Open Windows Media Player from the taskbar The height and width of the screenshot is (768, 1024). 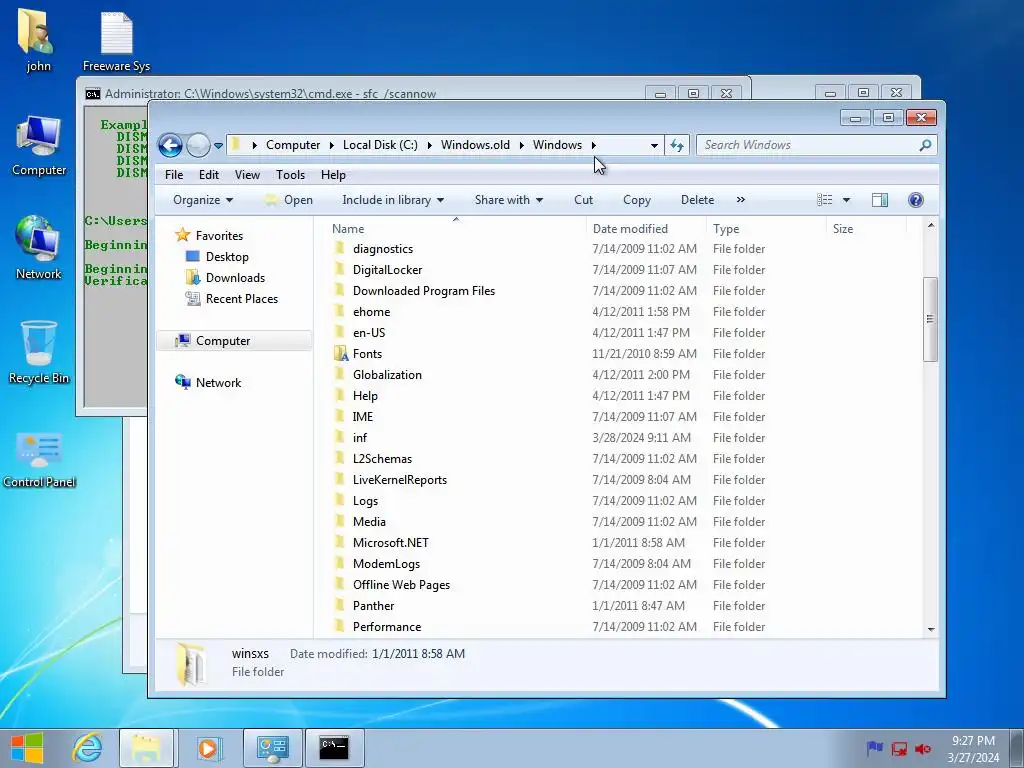(x=208, y=747)
